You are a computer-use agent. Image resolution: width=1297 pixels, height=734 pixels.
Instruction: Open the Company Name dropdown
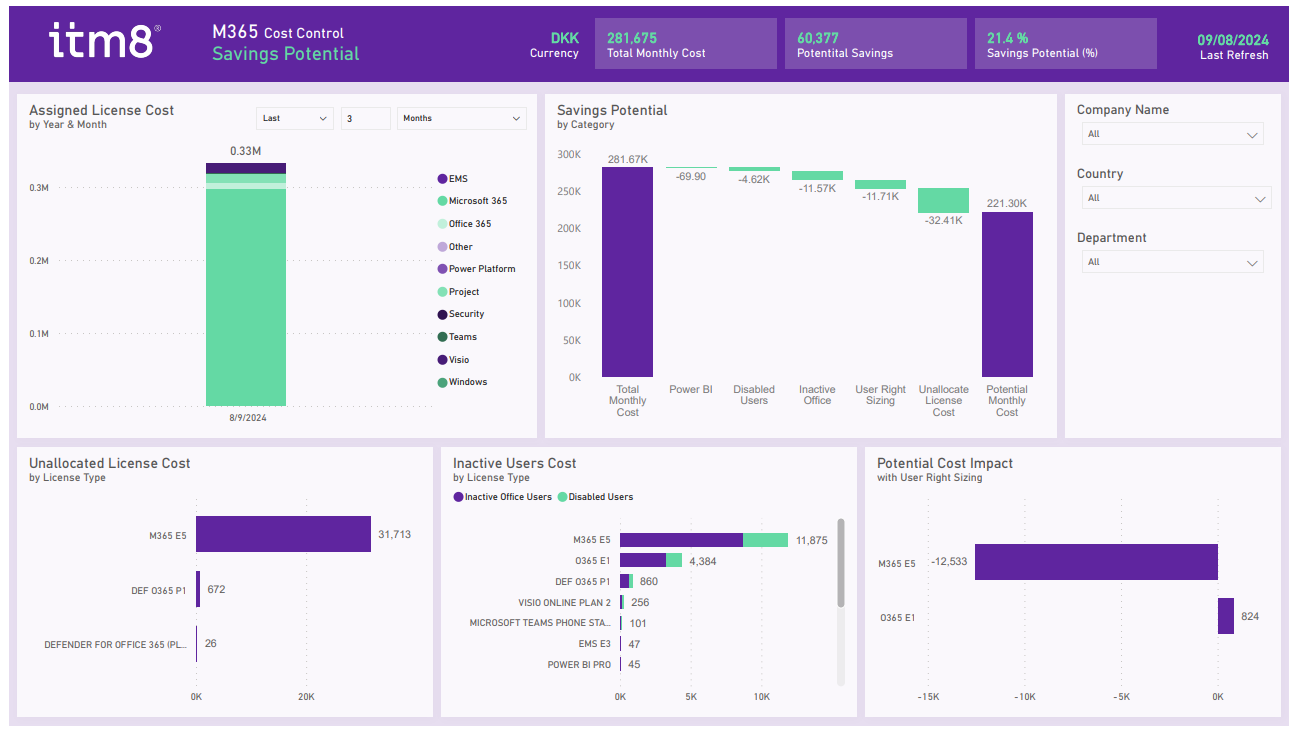pos(1172,134)
